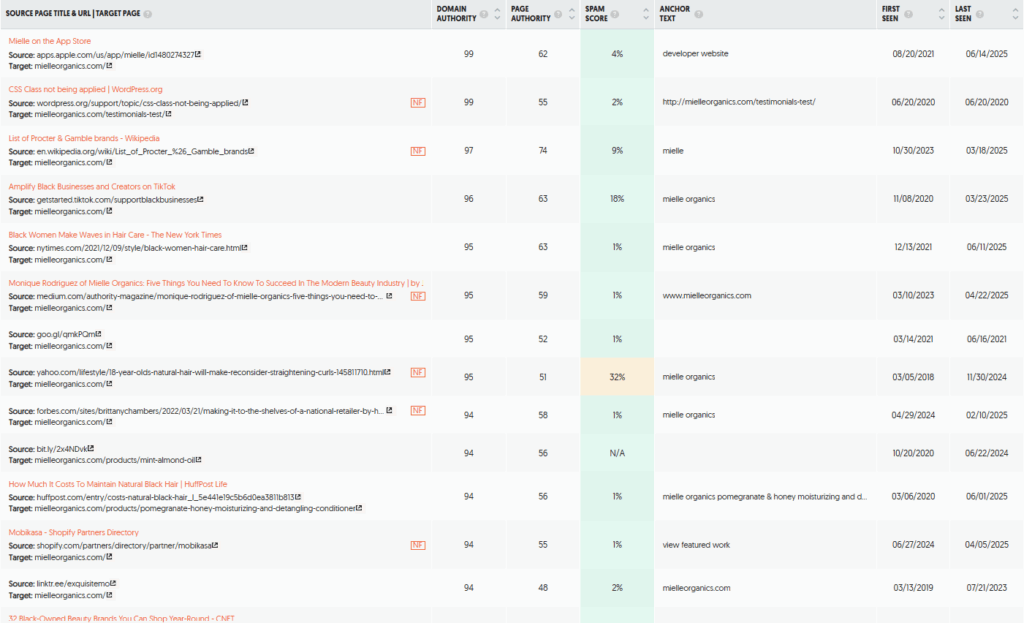
Task: Click NF badge on Shopify Partners row
Action: [418, 545]
